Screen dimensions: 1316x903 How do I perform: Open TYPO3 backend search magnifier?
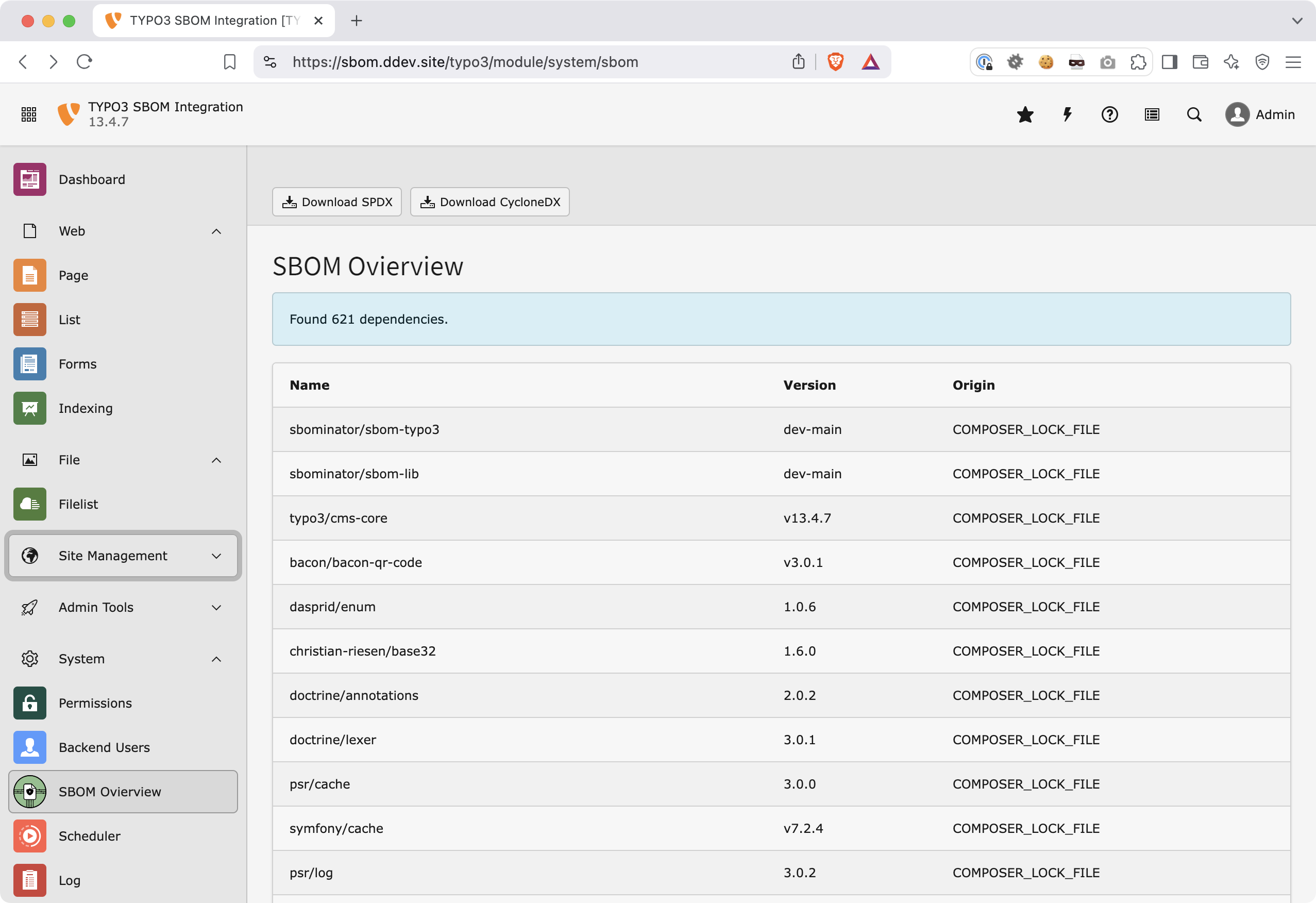1194,115
